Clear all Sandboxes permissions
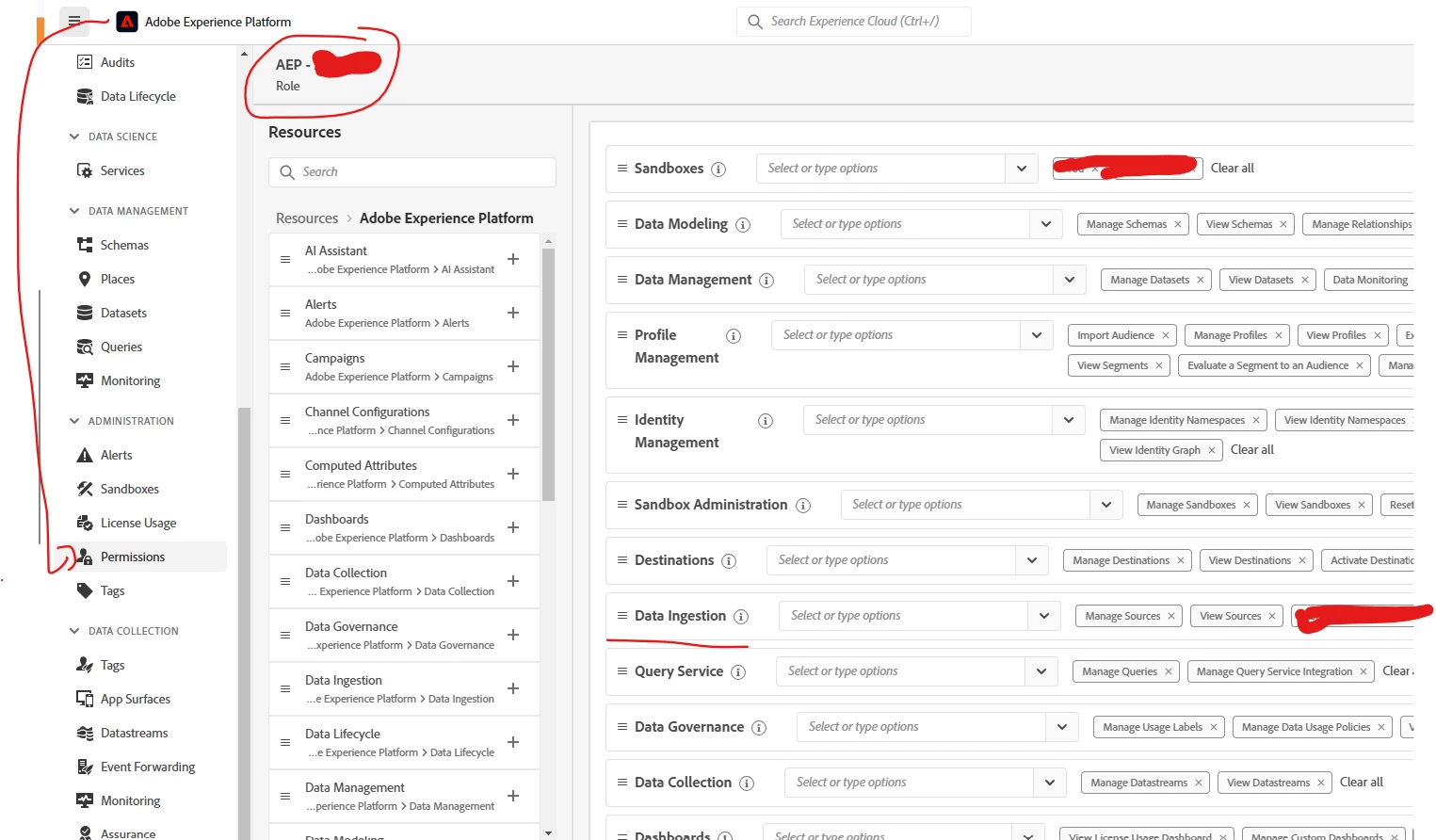The height and width of the screenshot is (840, 1436). click(x=1233, y=168)
